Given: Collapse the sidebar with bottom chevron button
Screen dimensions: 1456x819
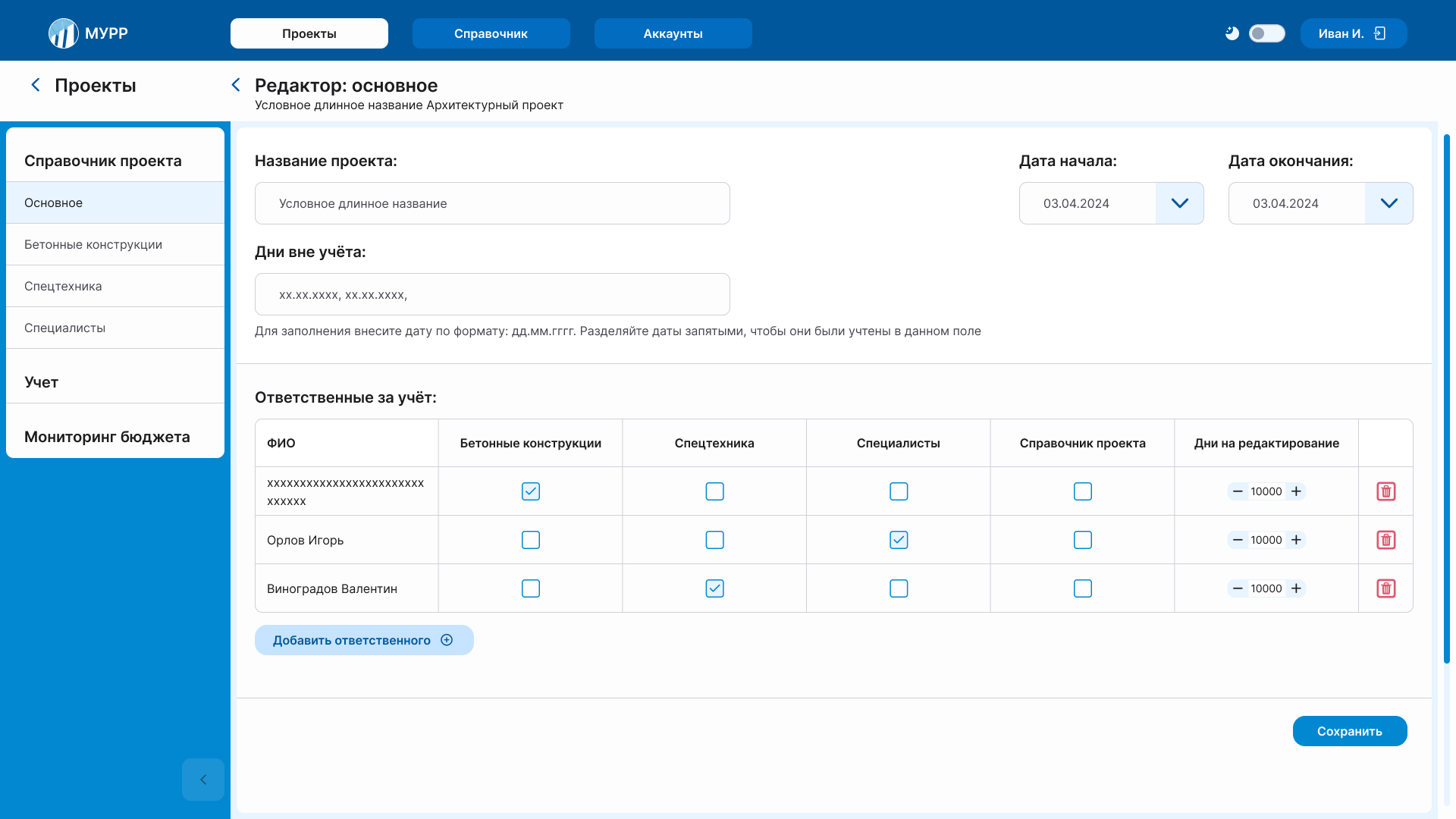Looking at the screenshot, I should pos(202,780).
